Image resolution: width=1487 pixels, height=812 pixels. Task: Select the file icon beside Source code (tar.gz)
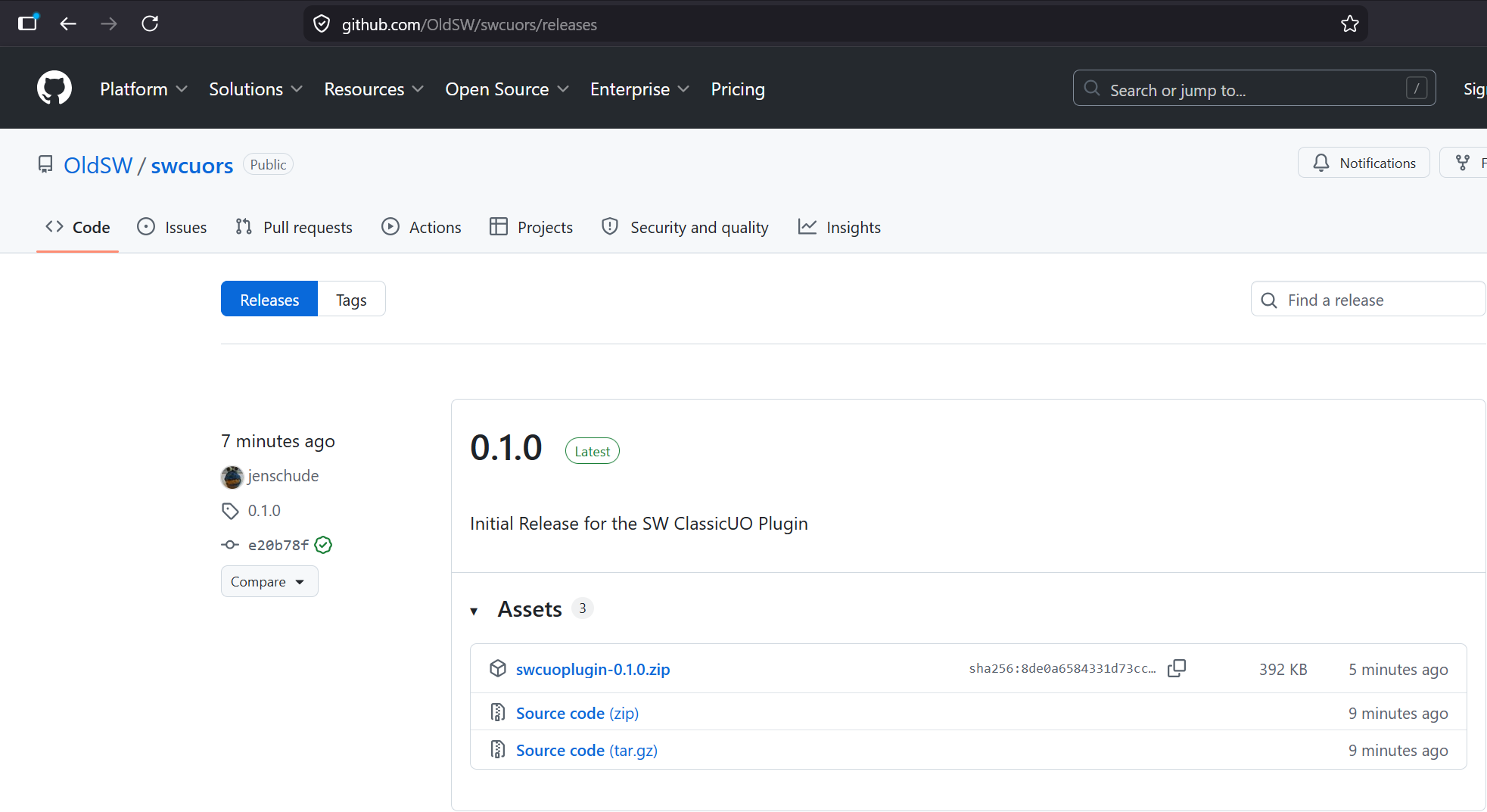[497, 749]
